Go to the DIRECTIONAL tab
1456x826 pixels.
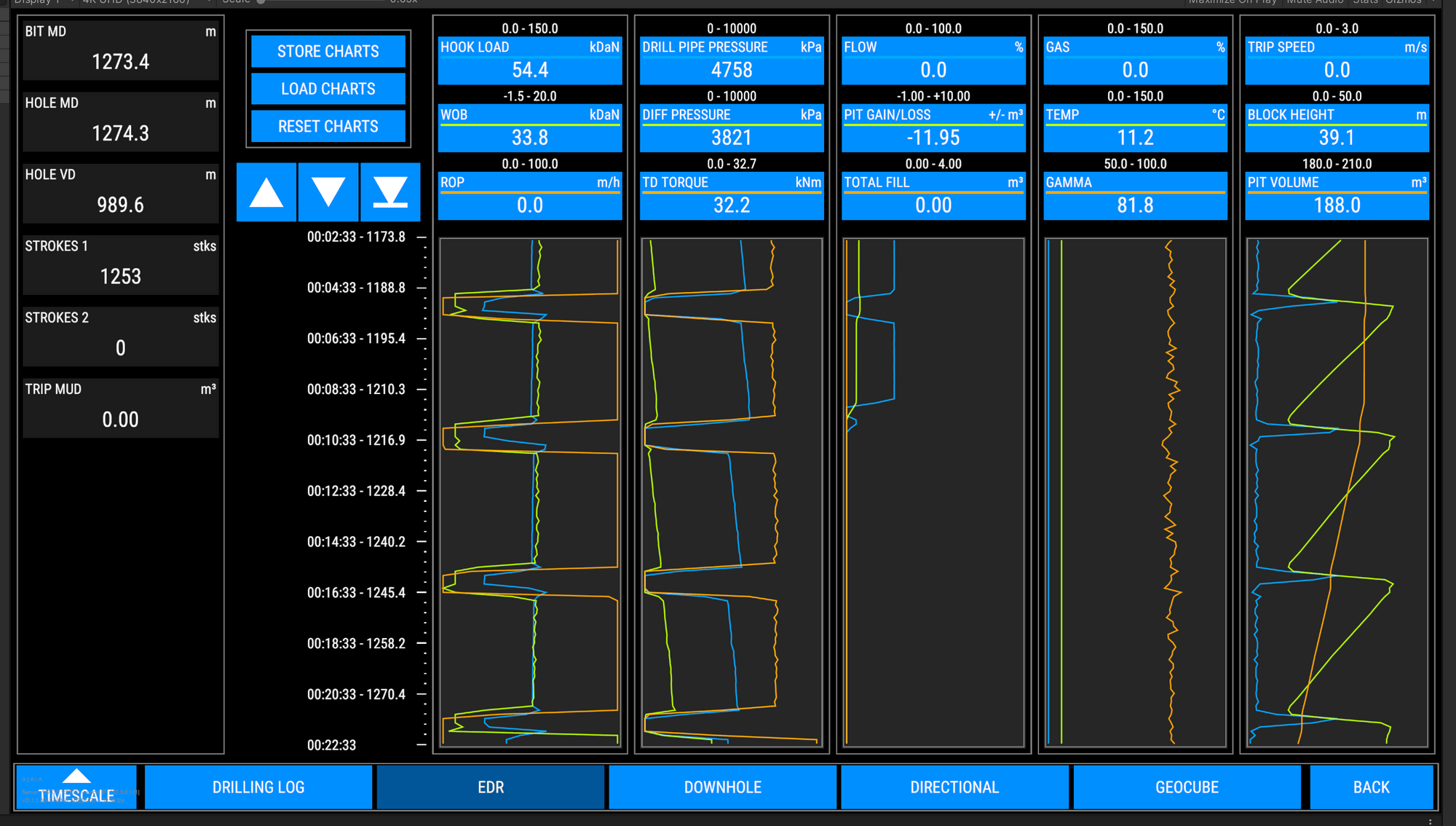pyautogui.click(x=954, y=787)
